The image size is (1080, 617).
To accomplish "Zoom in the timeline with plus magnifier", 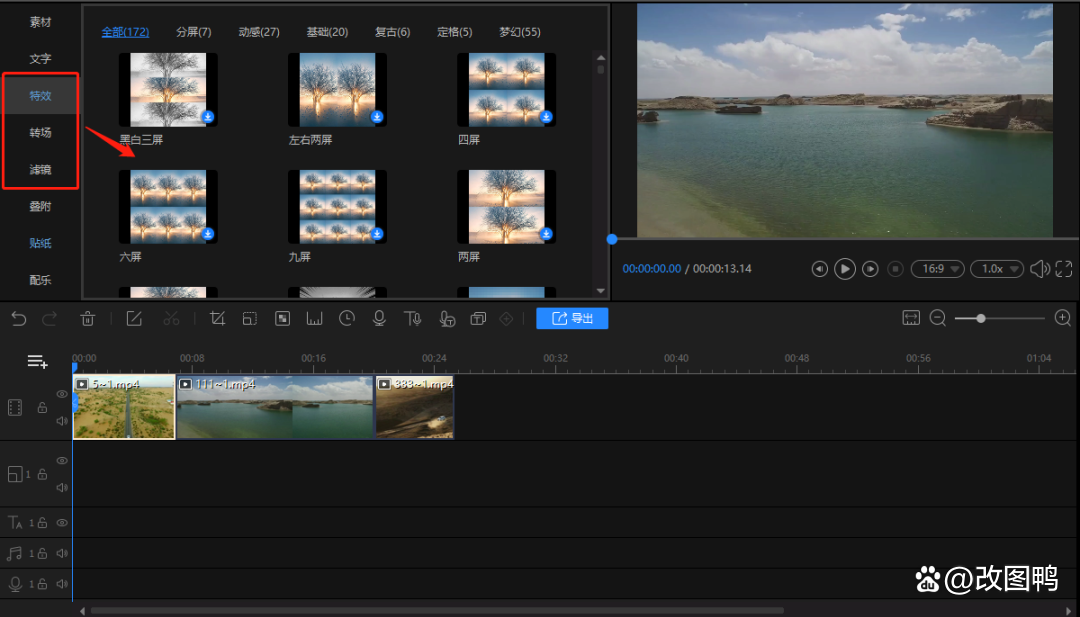I will (x=1063, y=318).
